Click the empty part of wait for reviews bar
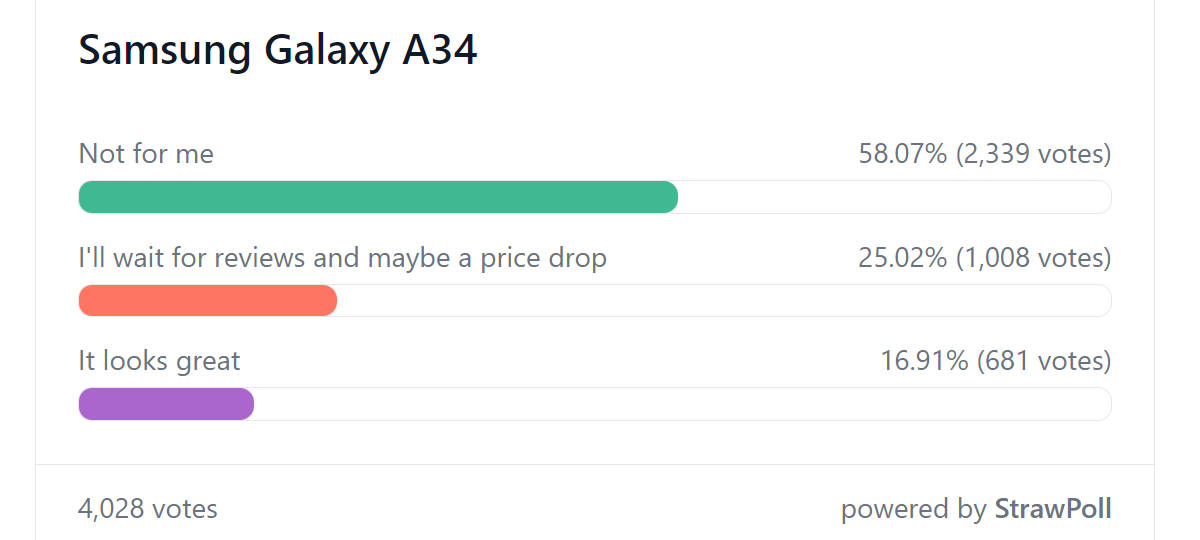The width and height of the screenshot is (1200, 540). point(724,300)
